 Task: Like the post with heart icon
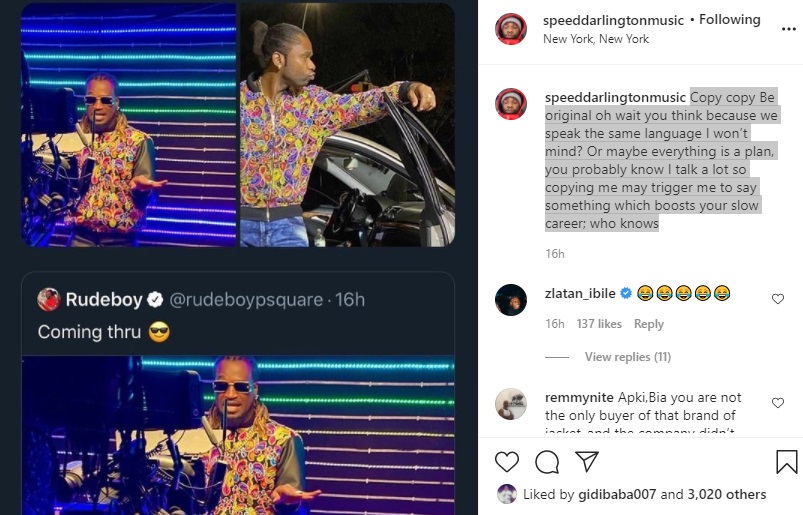pos(508,461)
